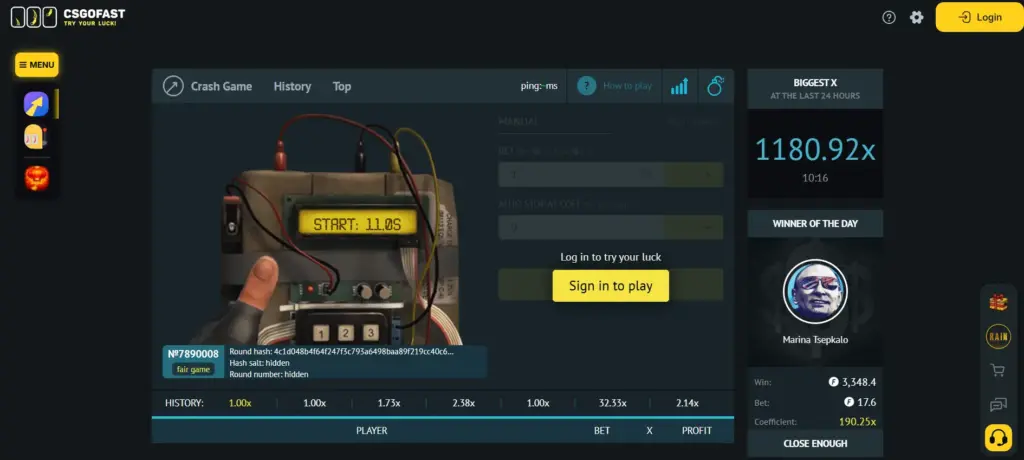Click the round number №7890008
1024x460 pixels.
193,354
